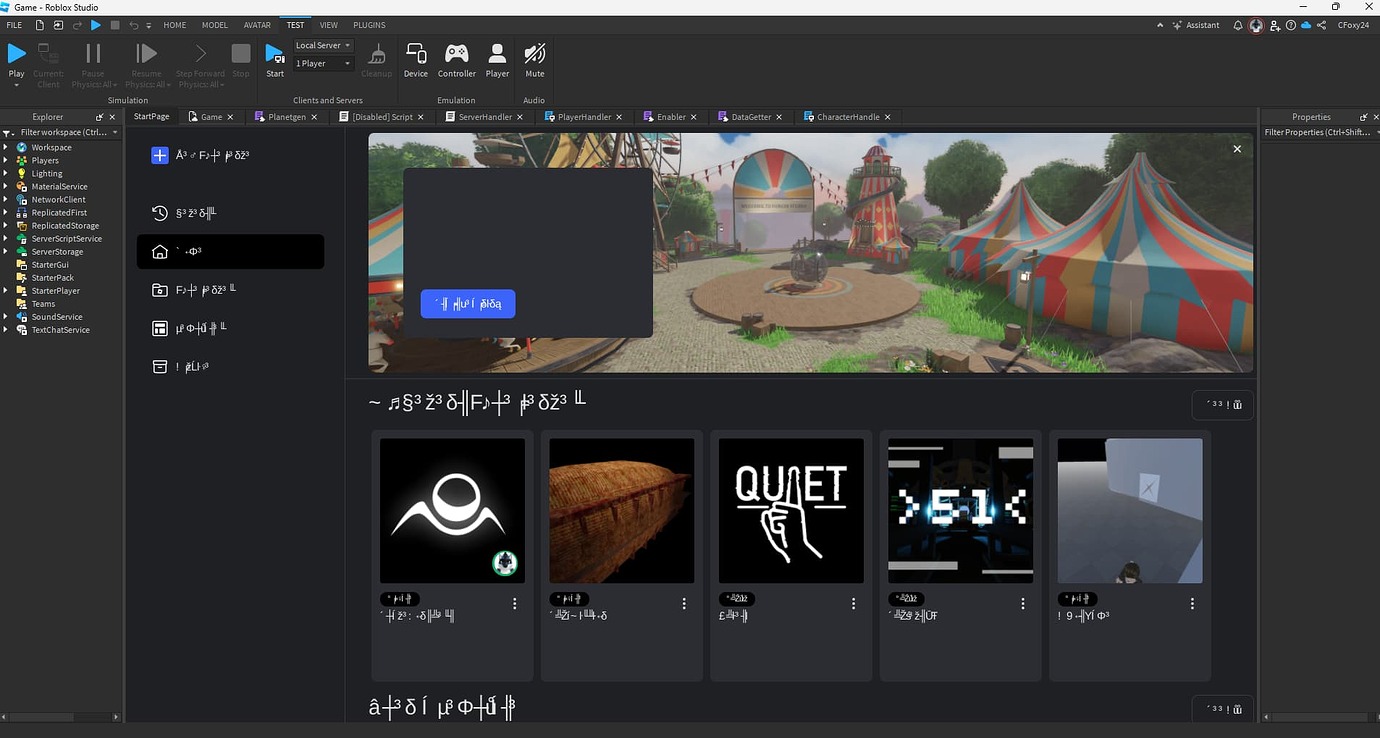The height and width of the screenshot is (738, 1380).
Task: Switch to the MODEL ribbon tab
Action: click(214, 25)
